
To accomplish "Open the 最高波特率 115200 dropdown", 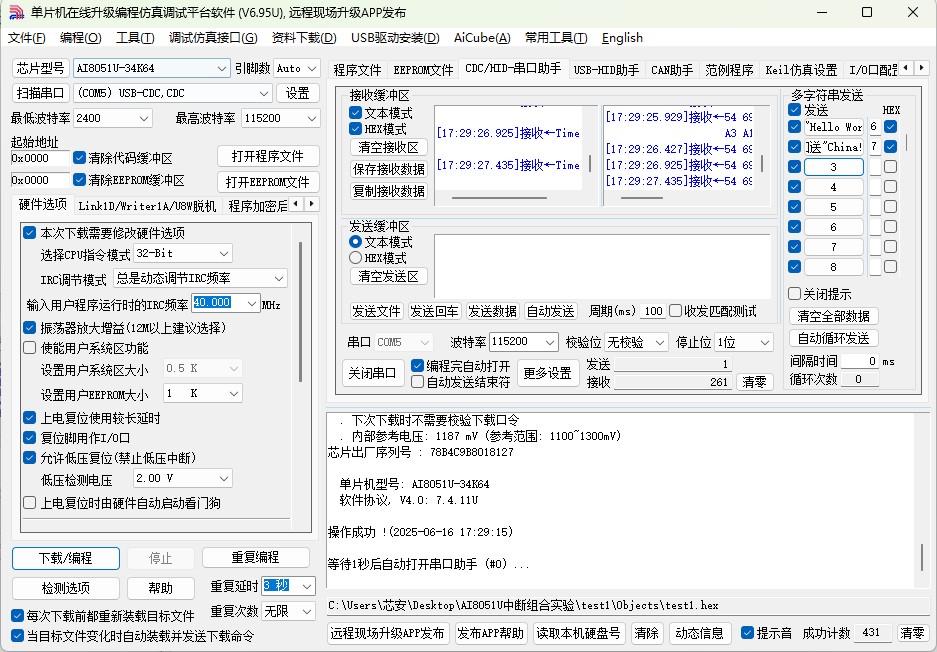I will click(x=311, y=118).
